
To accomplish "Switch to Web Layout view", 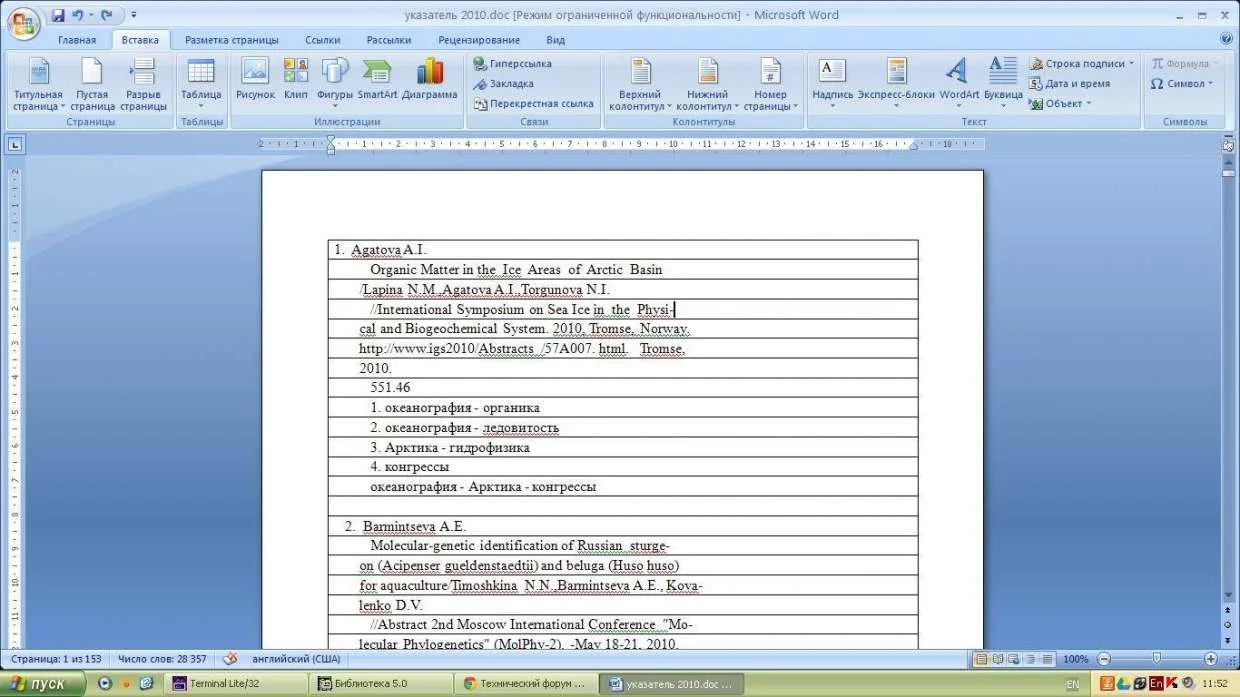I will [x=1014, y=659].
